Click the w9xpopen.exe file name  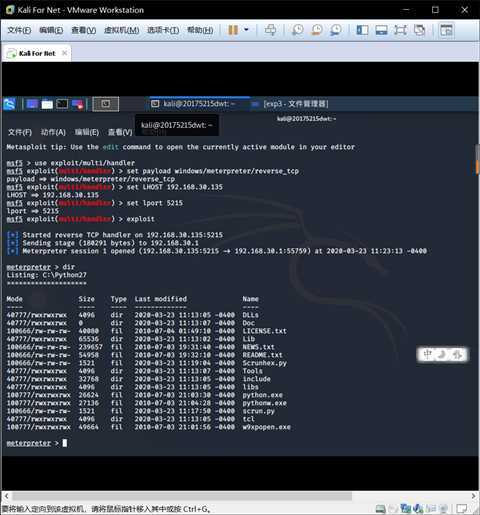pyautogui.click(x=267, y=427)
